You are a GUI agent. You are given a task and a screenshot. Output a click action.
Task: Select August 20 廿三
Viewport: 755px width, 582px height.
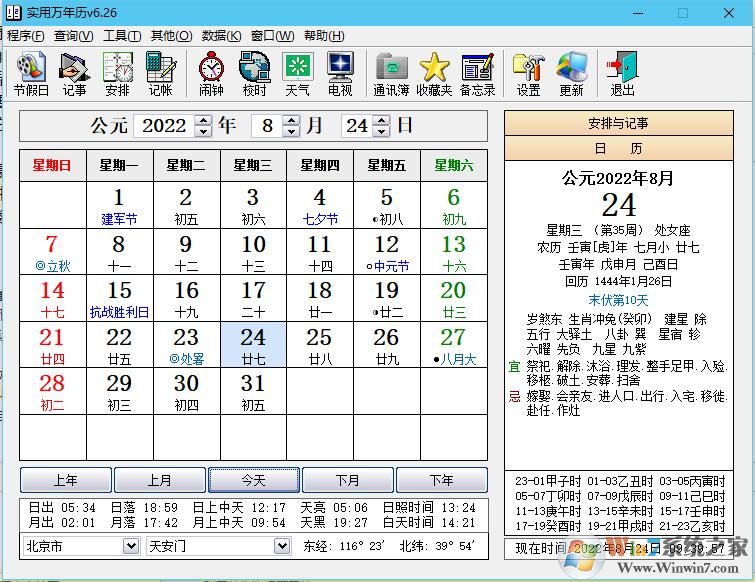454,298
